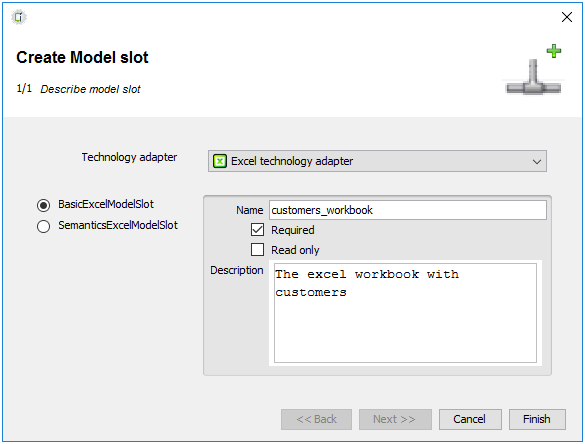Enable the Read only checkbox

[x=257, y=250]
